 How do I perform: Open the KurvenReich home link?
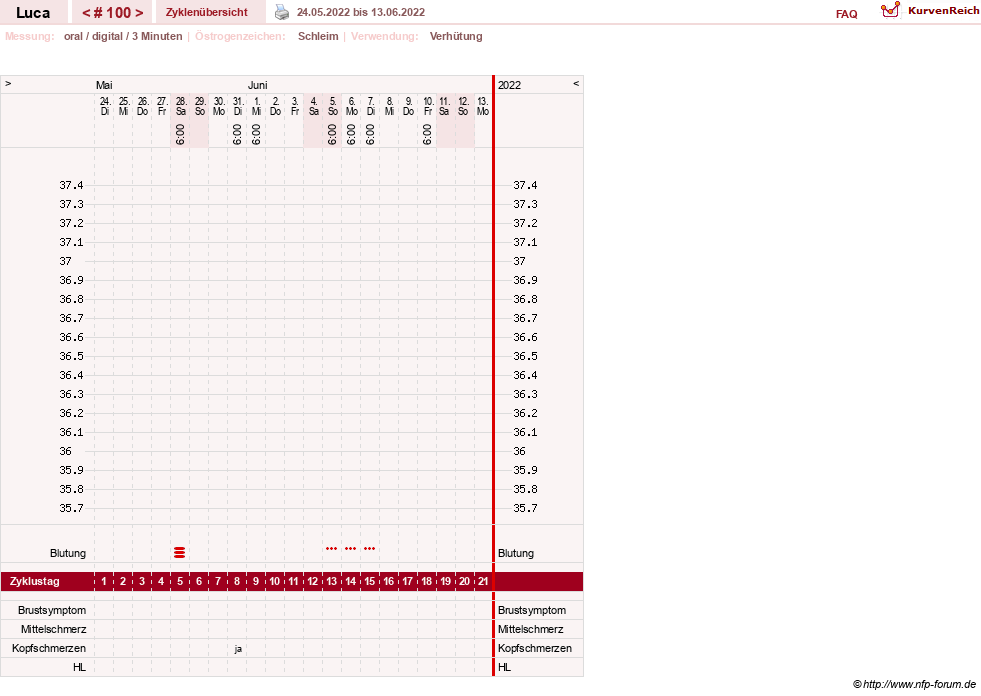pyautogui.click(x=943, y=11)
